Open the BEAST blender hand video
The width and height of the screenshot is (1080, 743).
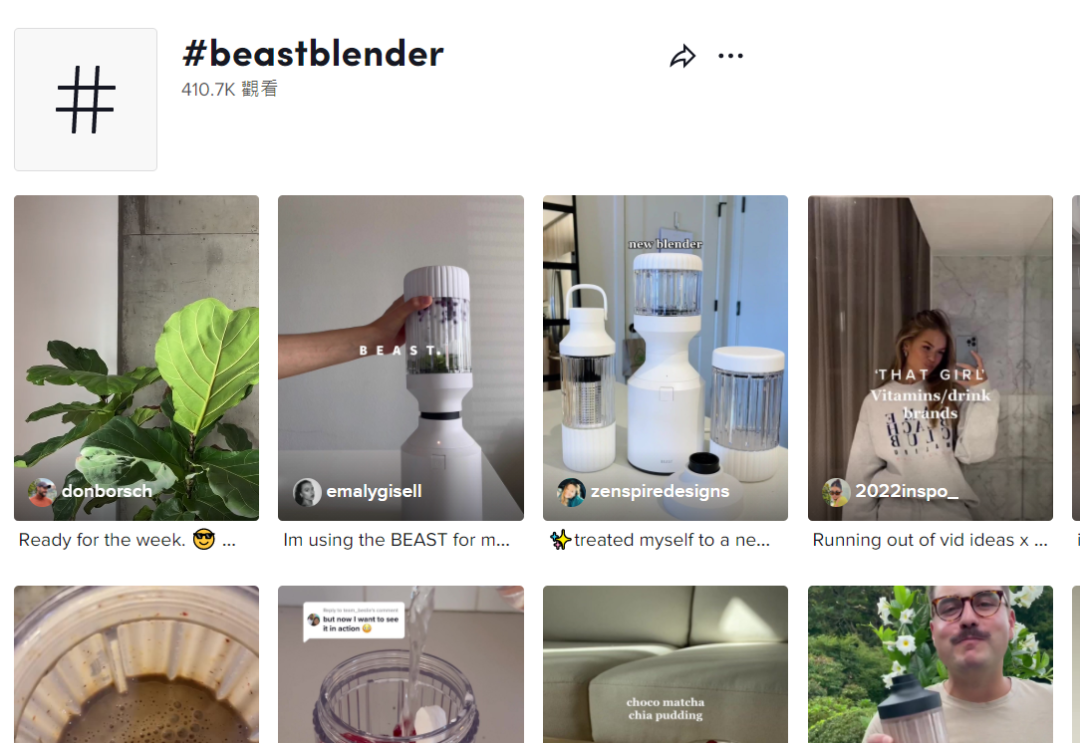pyautogui.click(x=401, y=357)
